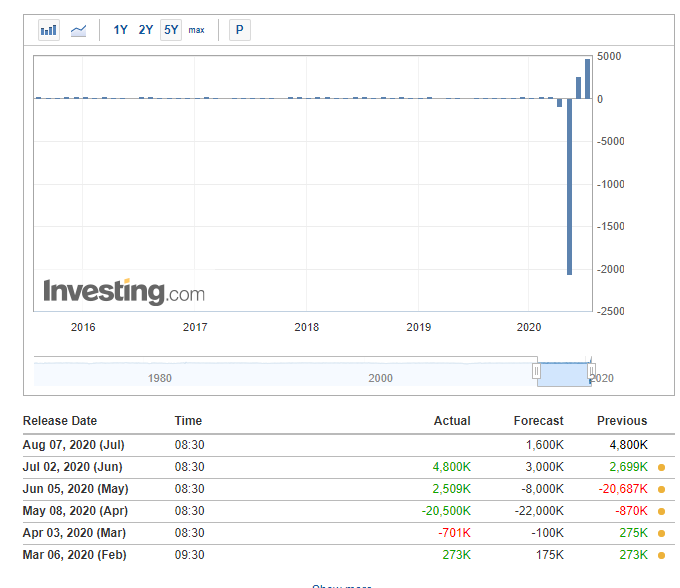
Task: Click the Release Date column header
Action: click(60, 421)
